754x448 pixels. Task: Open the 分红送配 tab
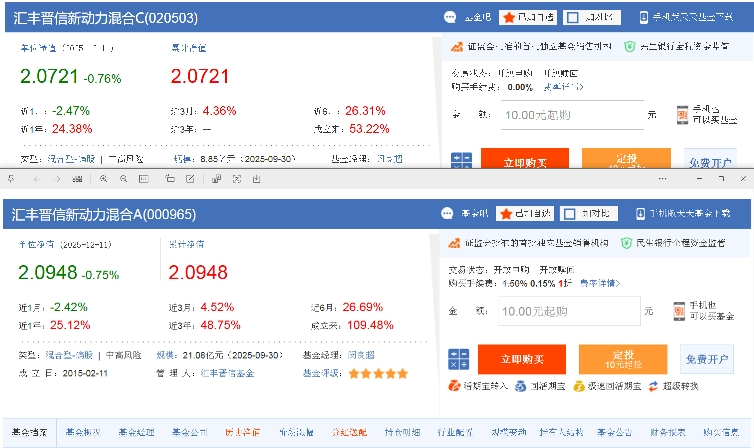349,432
